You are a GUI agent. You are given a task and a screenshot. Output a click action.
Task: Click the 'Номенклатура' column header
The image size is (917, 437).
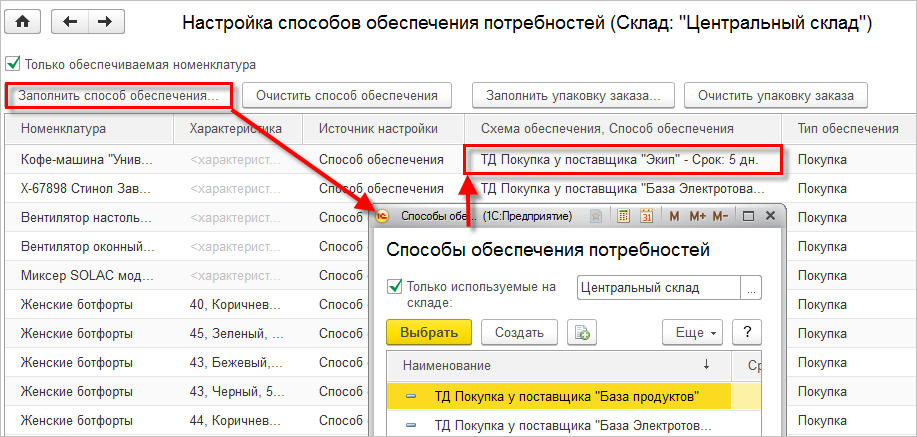click(64, 129)
